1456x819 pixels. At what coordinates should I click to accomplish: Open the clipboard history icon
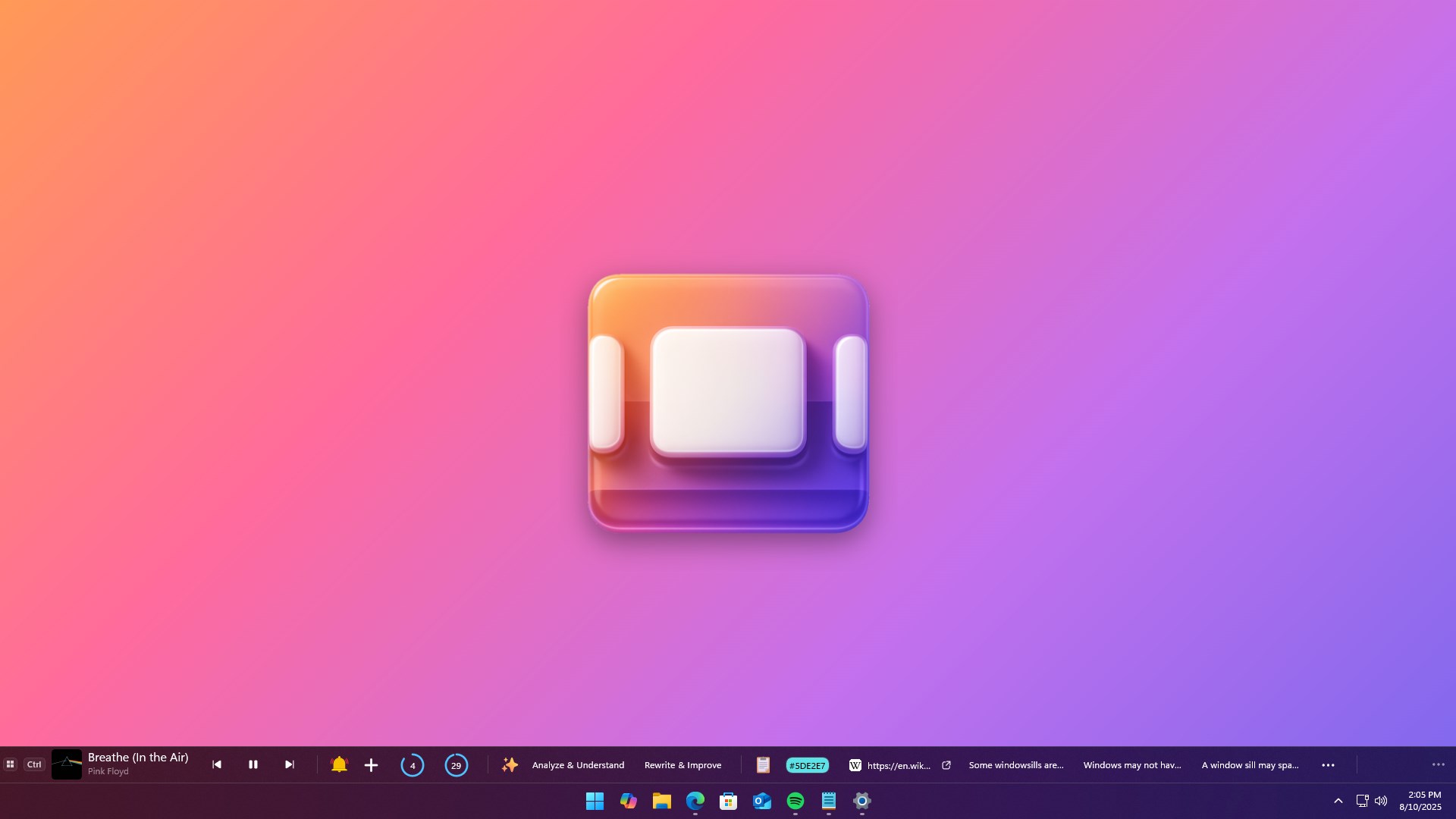point(763,765)
